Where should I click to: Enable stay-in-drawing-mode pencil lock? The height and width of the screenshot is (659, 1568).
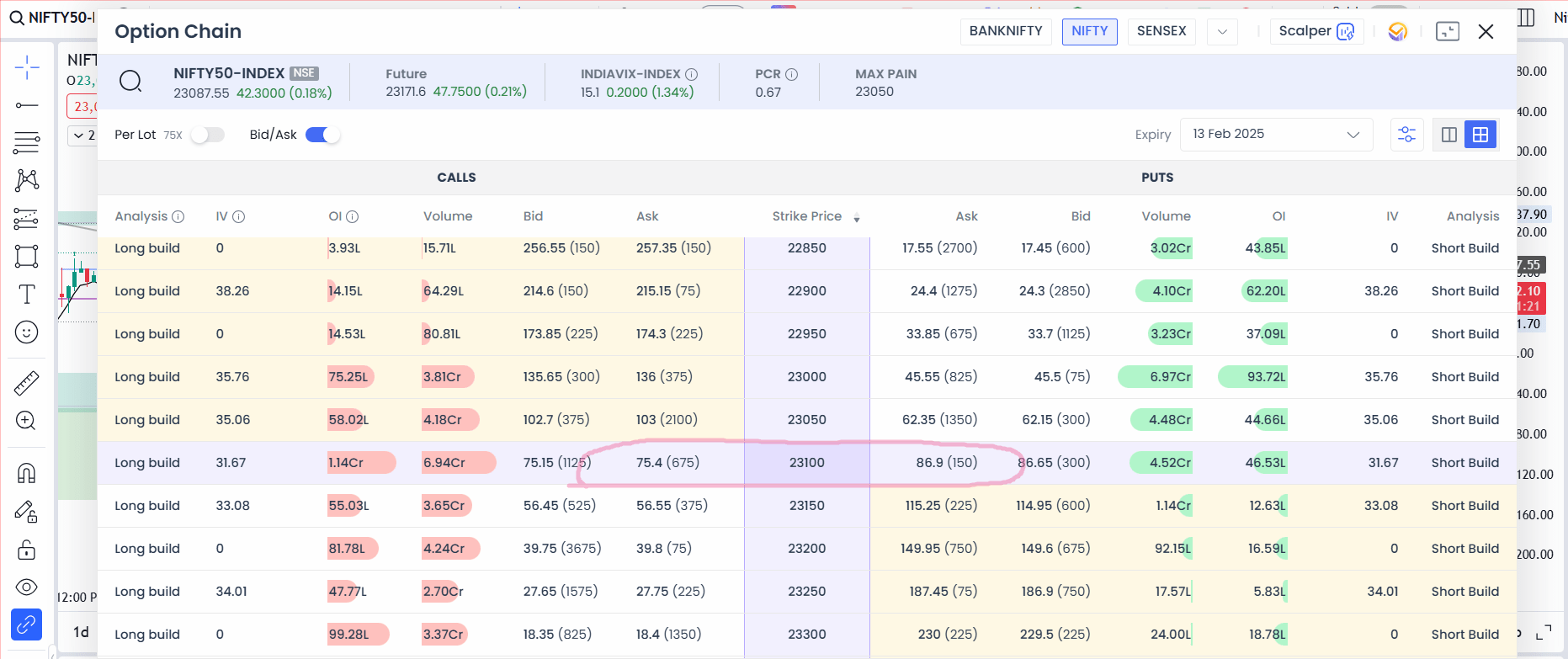27,512
